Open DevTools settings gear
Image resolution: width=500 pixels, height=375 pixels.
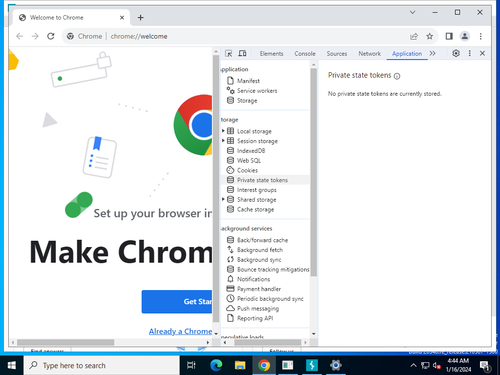[456, 53]
